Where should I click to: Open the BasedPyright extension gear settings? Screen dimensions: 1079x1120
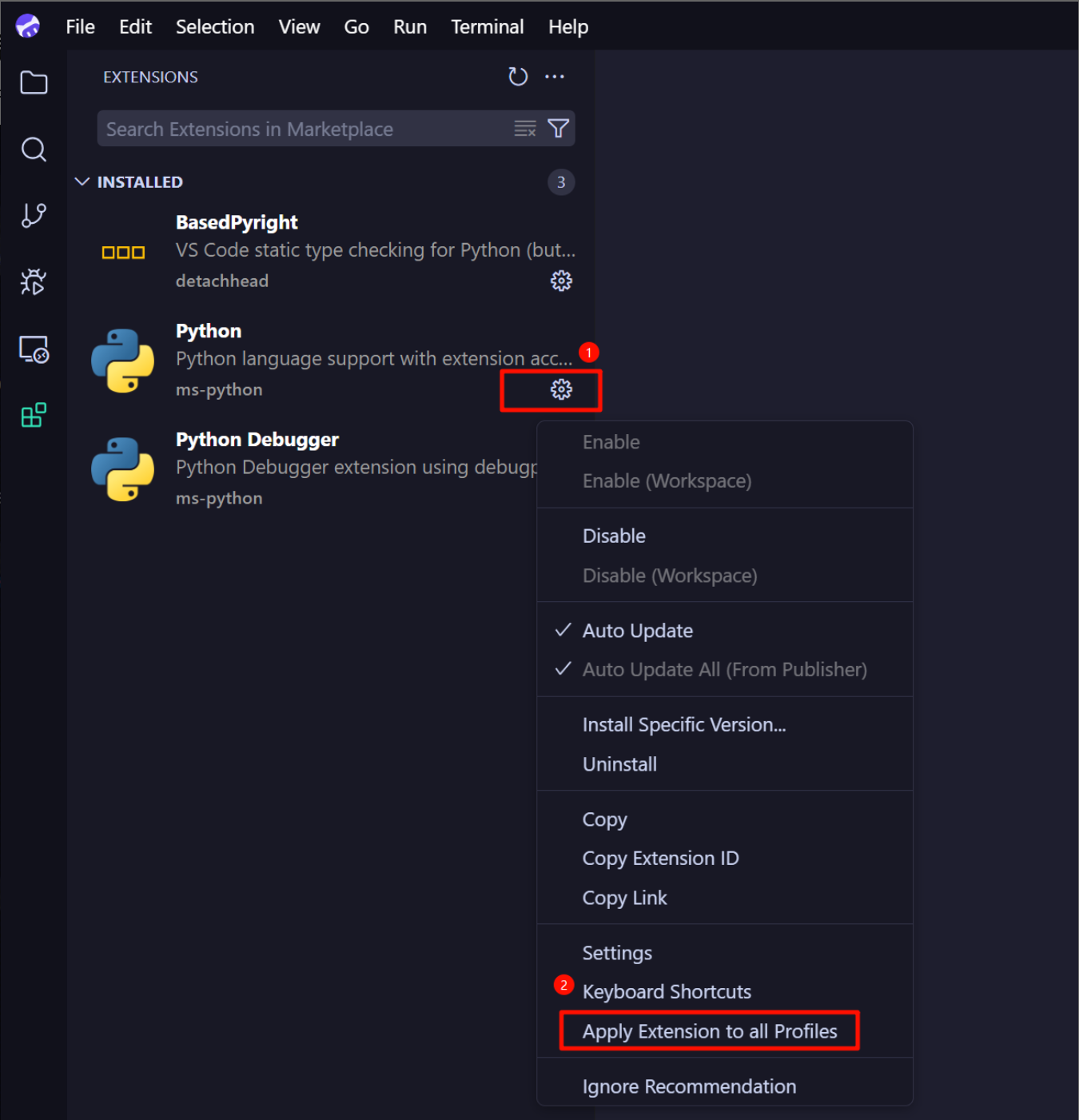click(561, 281)
